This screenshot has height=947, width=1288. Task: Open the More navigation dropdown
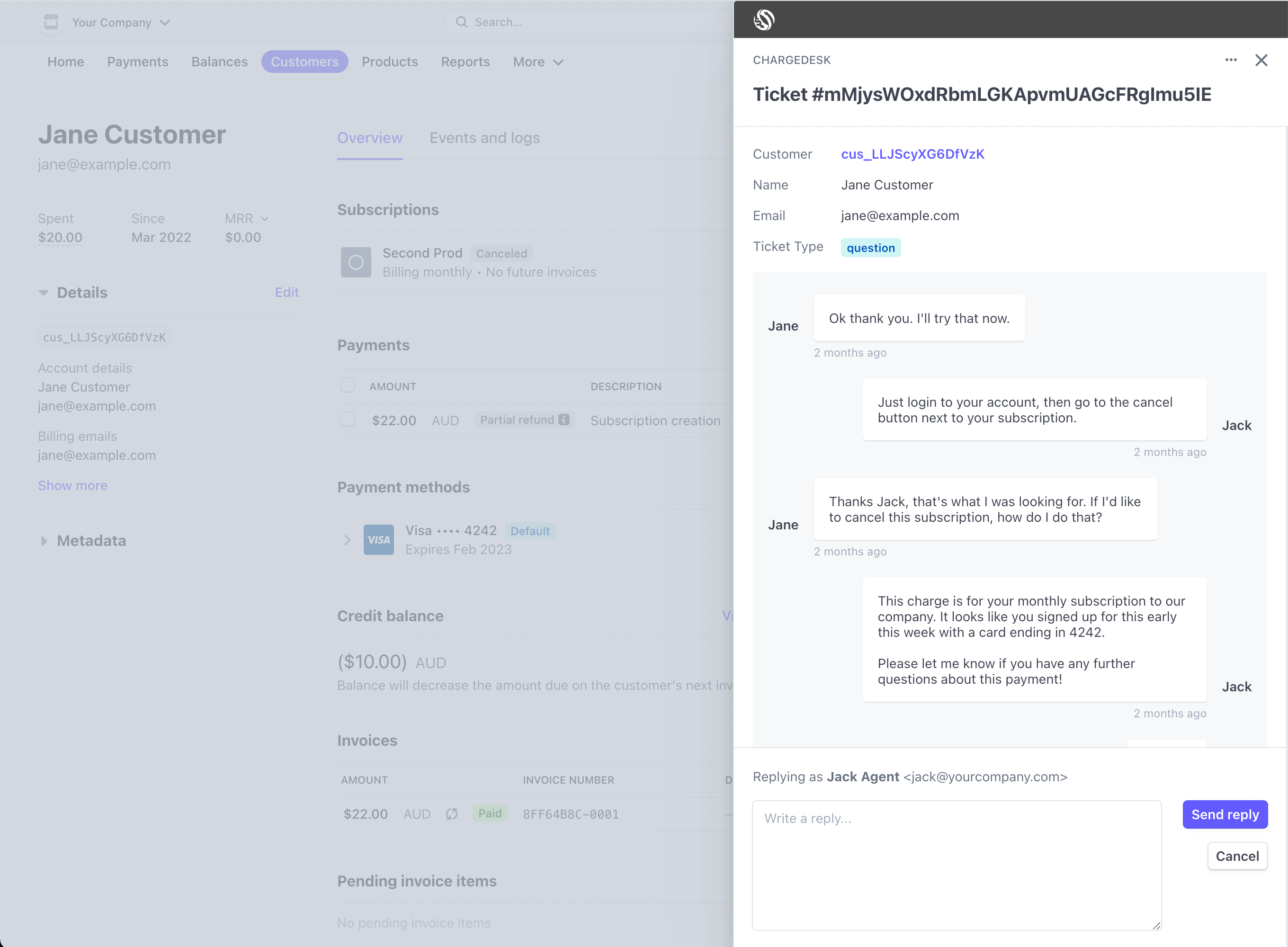(537, 62)
